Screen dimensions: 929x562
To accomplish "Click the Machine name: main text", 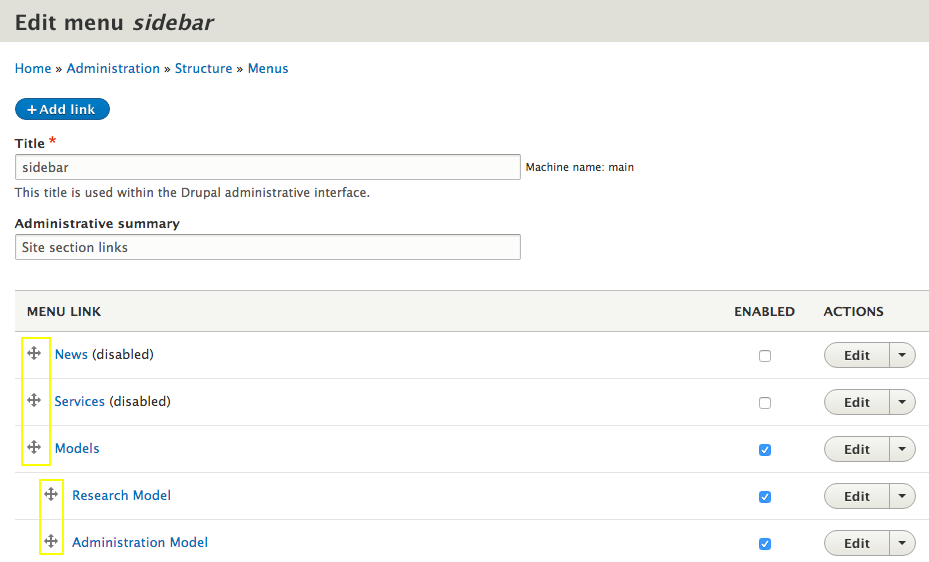I will pos(579,168).
